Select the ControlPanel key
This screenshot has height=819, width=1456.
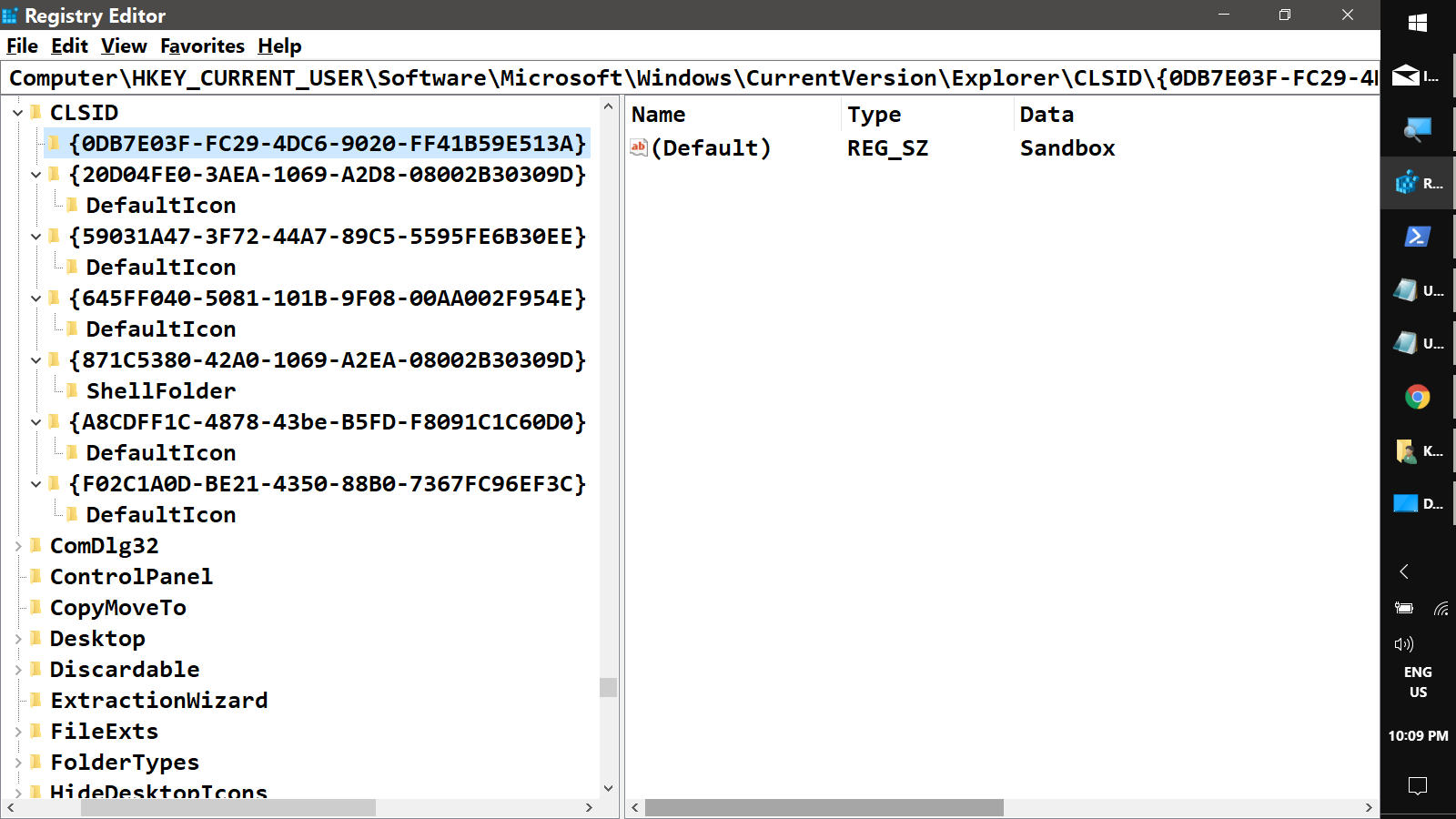[x=132, y=577]
